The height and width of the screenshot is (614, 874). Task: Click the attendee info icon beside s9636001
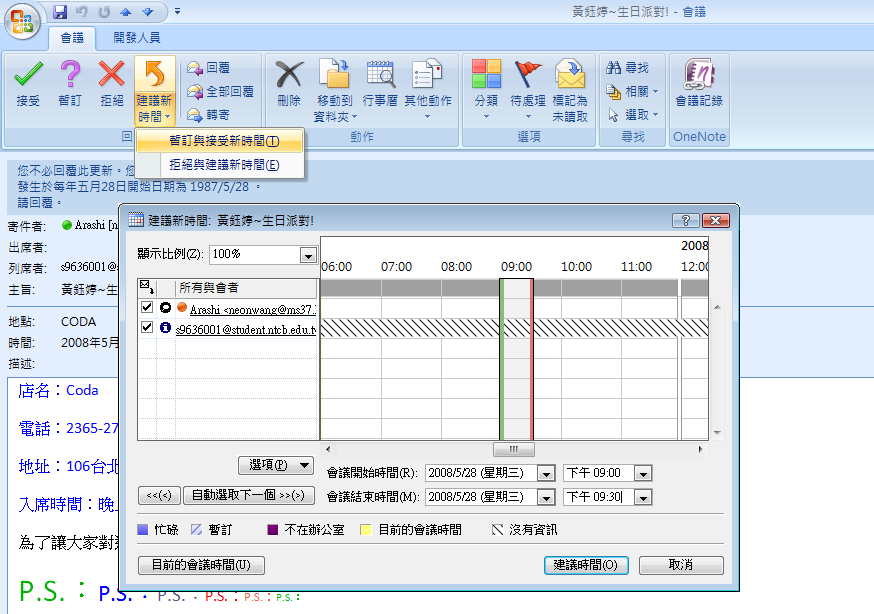166,328
